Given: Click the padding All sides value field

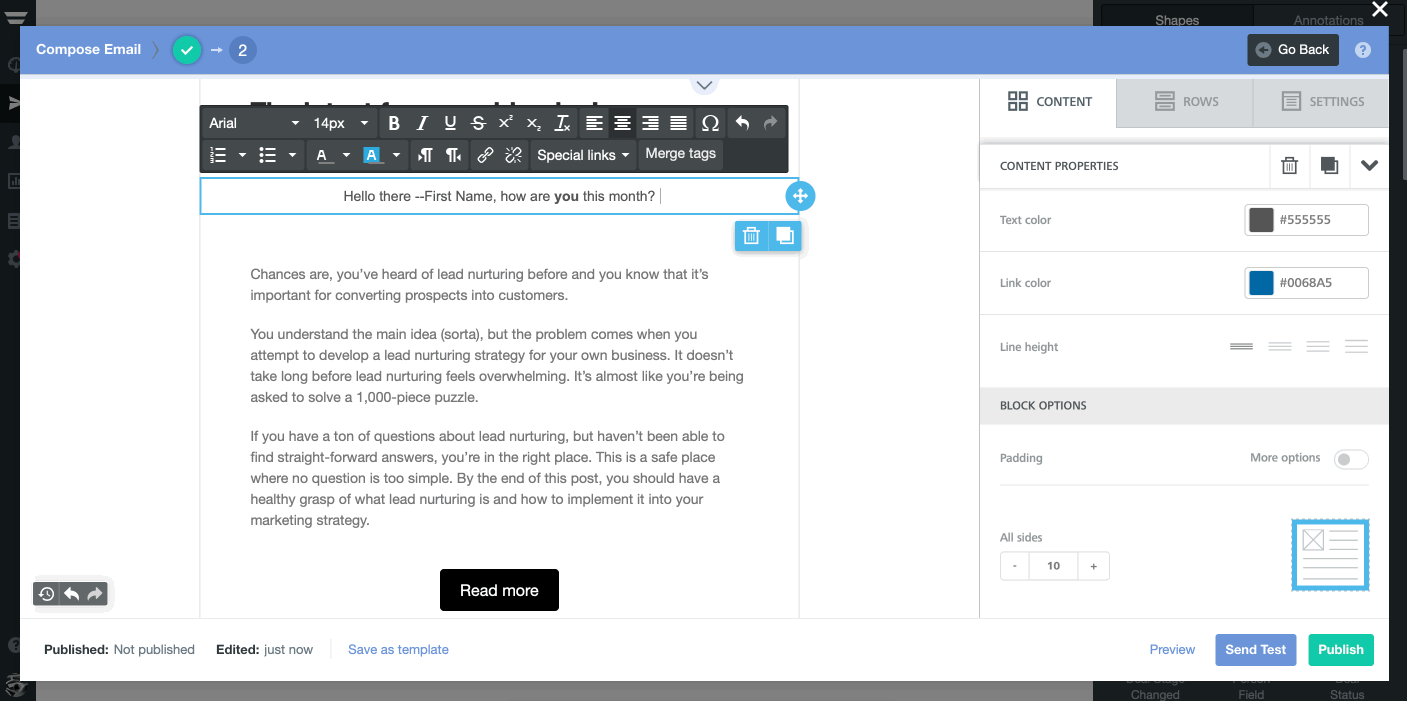Looking at the screenshot, I should (1053, 565).
